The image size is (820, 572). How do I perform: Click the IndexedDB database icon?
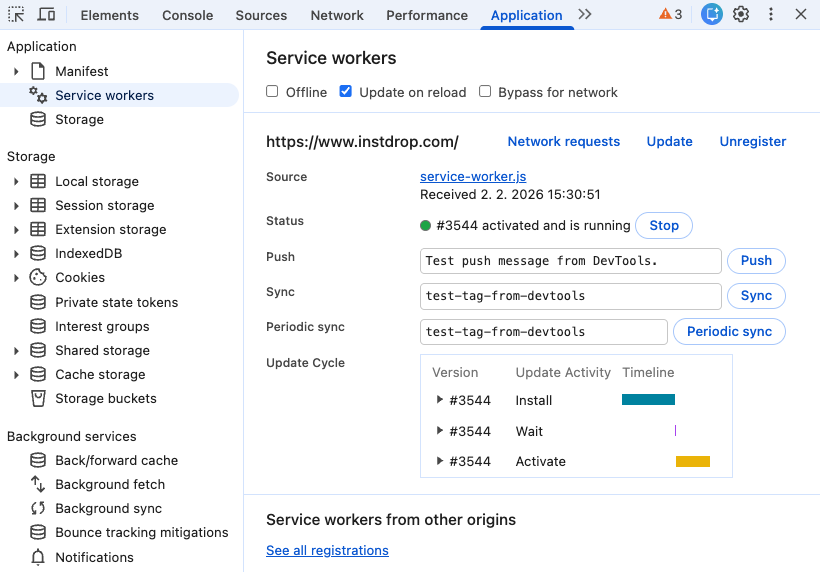click(x=38, y=254)
